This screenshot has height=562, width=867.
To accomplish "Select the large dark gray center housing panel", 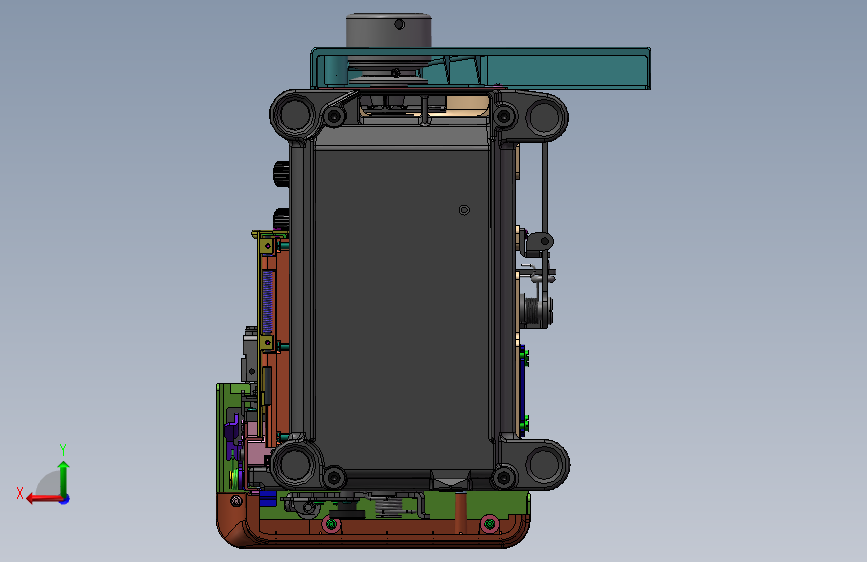I will click(x=402, y=310).
